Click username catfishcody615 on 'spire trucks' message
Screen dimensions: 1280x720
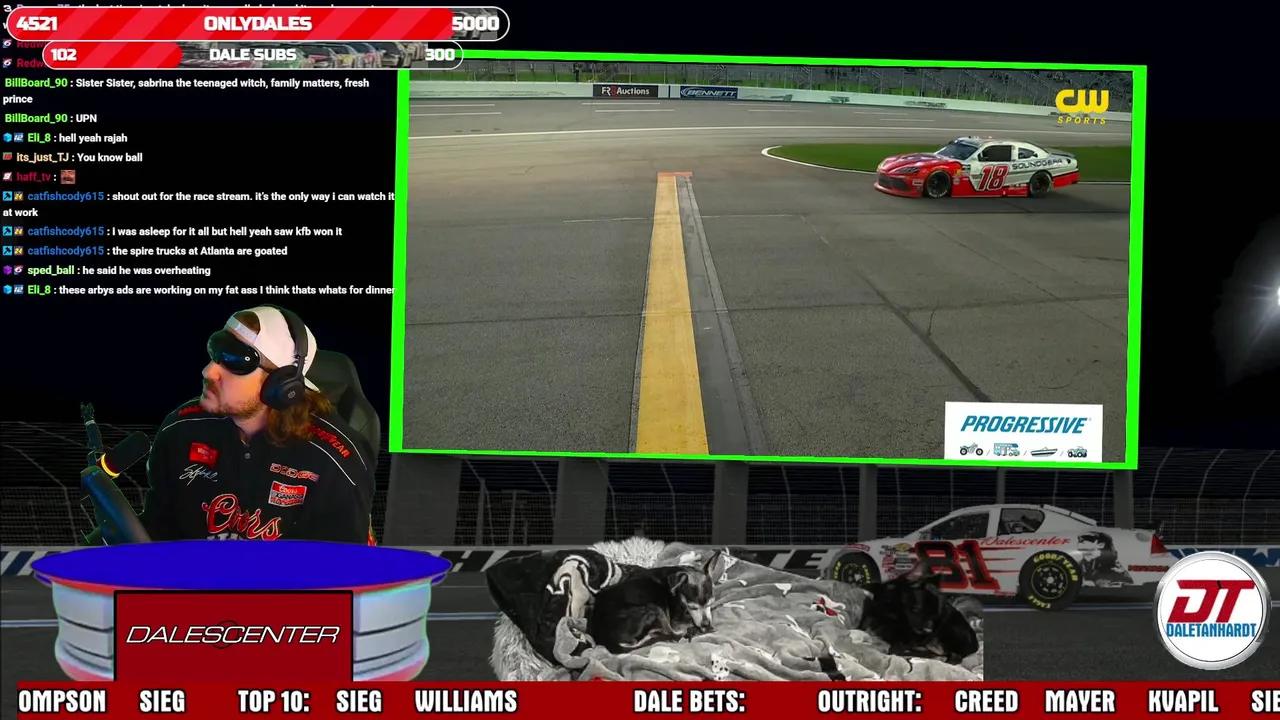[x=65, y=251]
